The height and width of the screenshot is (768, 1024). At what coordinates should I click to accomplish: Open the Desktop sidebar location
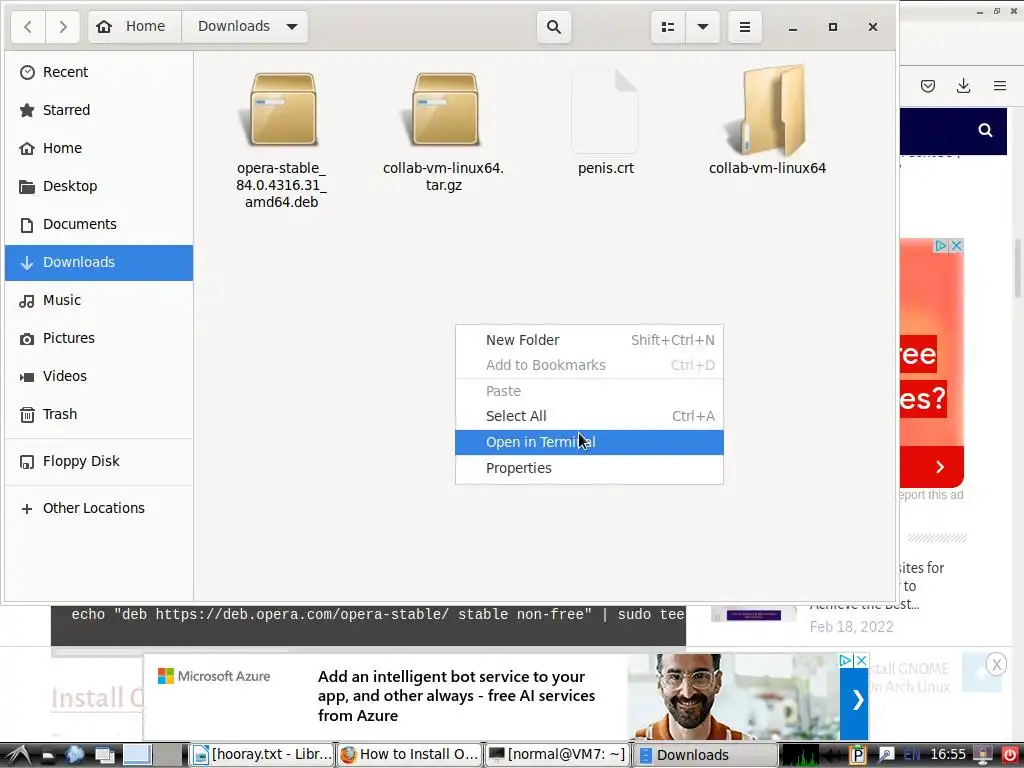[99, 186]
